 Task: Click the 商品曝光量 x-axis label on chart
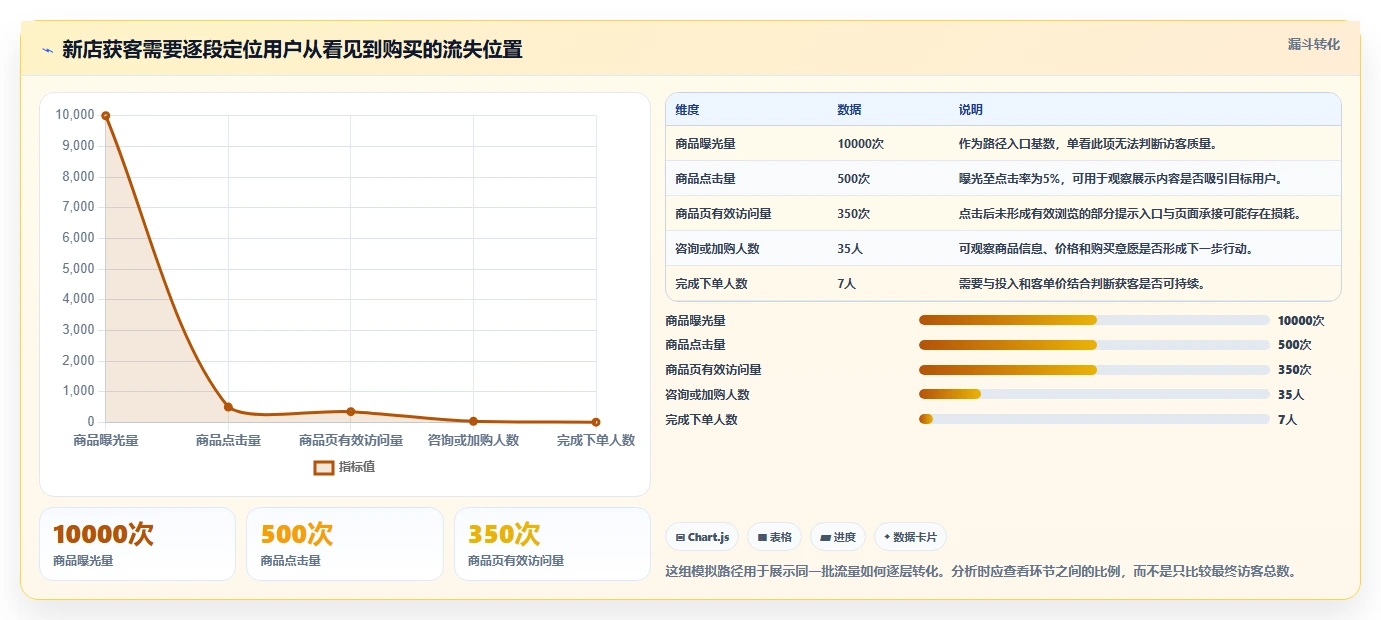pyautogui.click(x=106, y=440)
